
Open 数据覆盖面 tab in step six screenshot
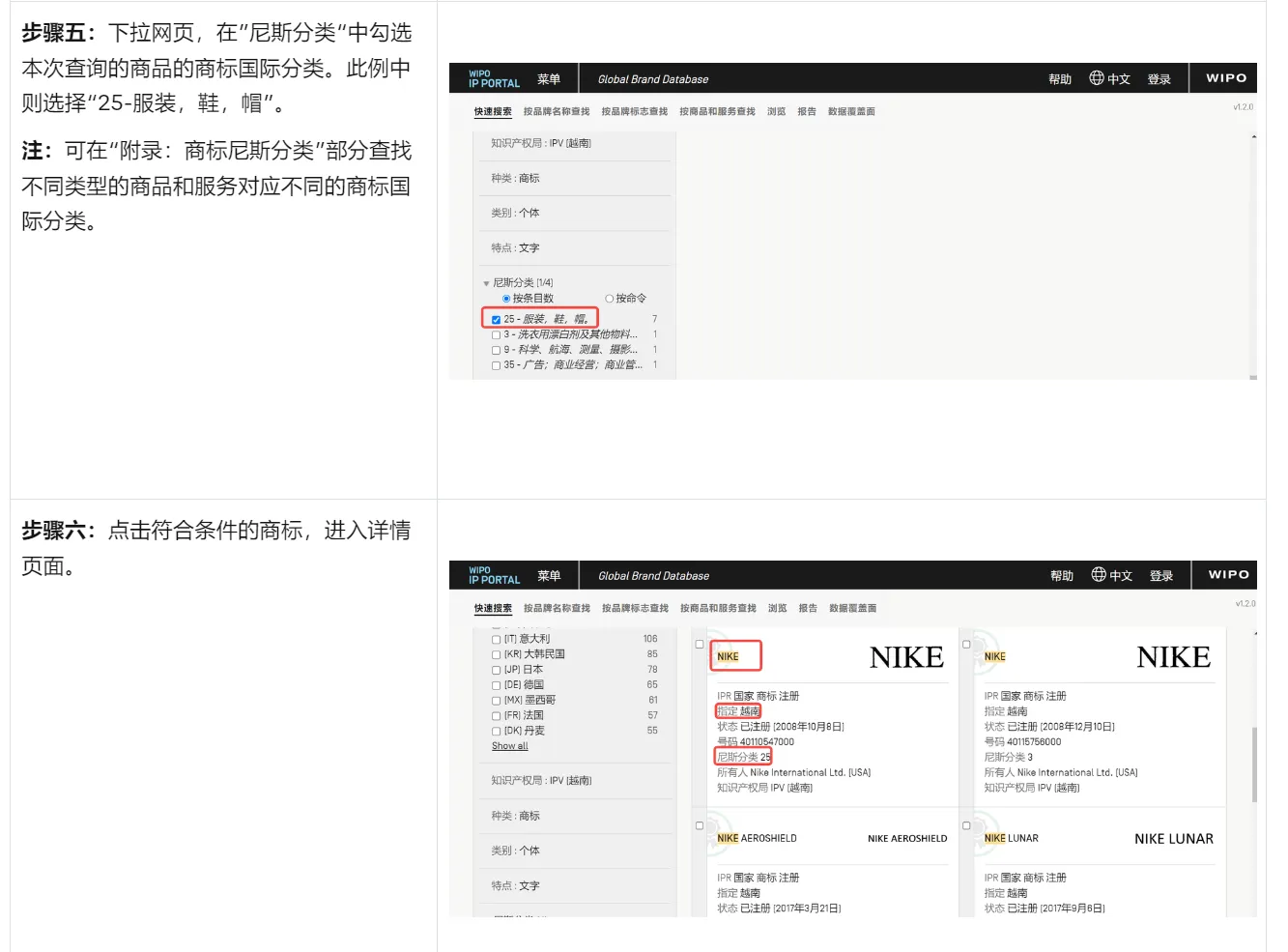852,609
